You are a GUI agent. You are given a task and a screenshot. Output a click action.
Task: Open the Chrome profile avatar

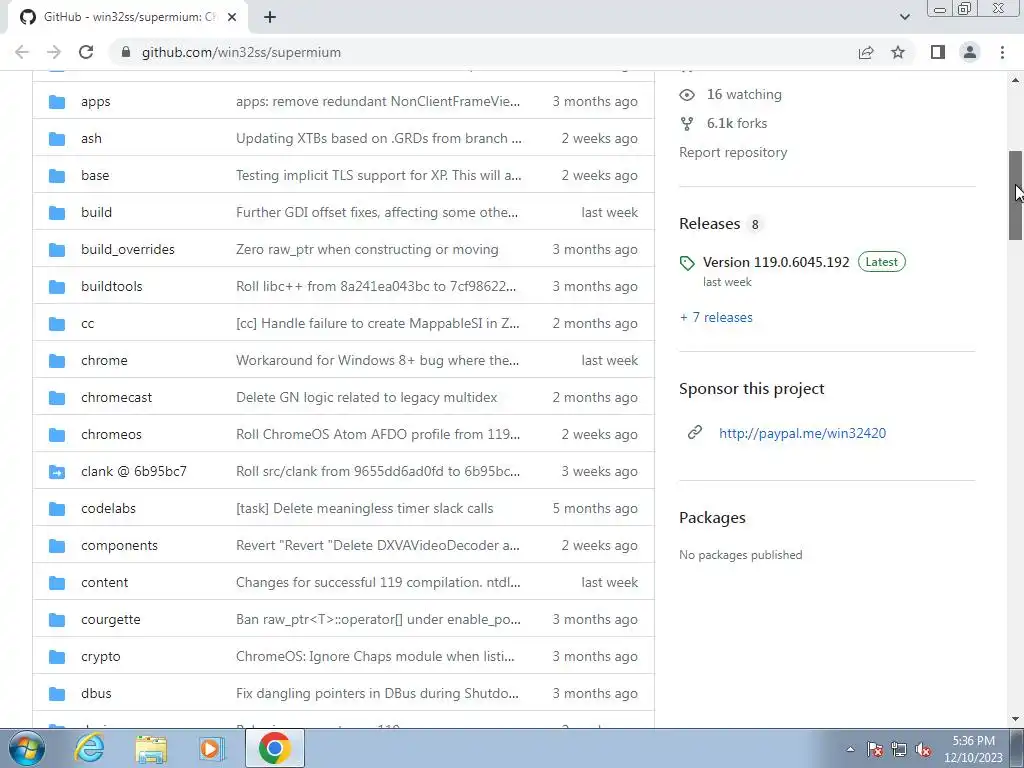[x=970, y=52]
